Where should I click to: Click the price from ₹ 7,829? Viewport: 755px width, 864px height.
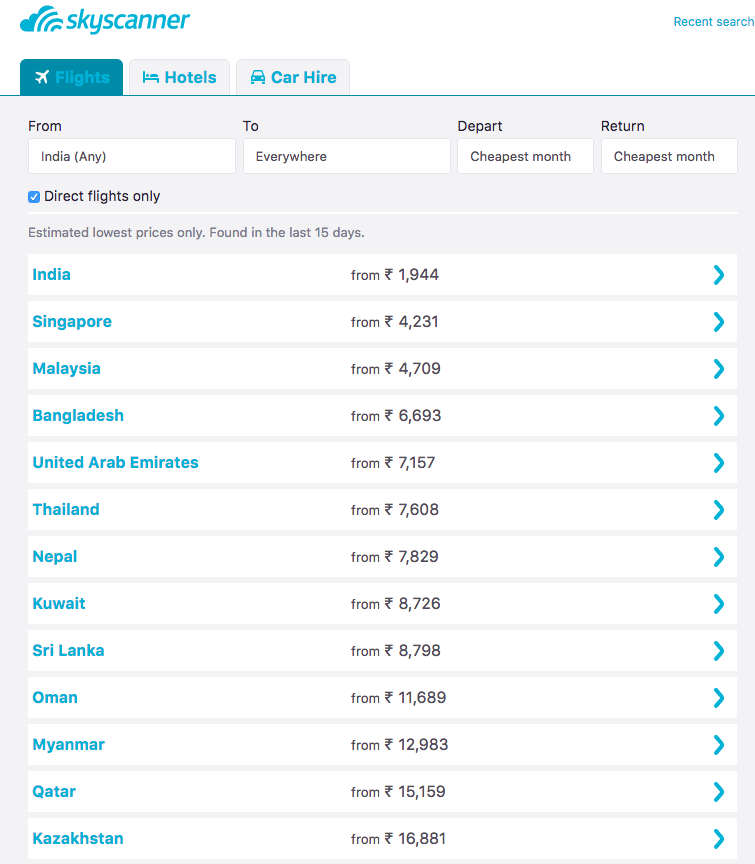pyautogui.click(x=395, y=557)
